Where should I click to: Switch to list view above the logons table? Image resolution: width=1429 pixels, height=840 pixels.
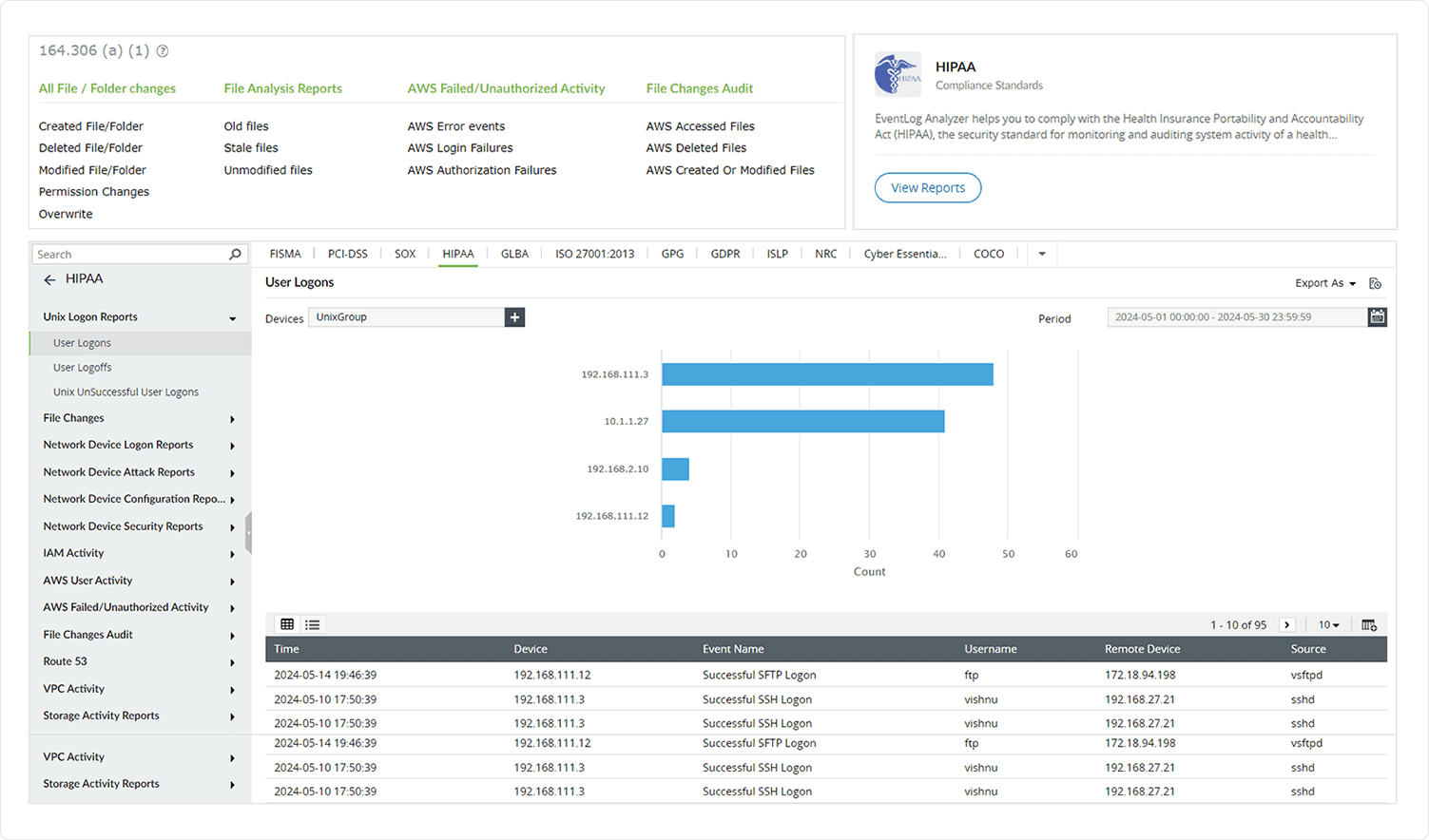(x=312, y=624)
